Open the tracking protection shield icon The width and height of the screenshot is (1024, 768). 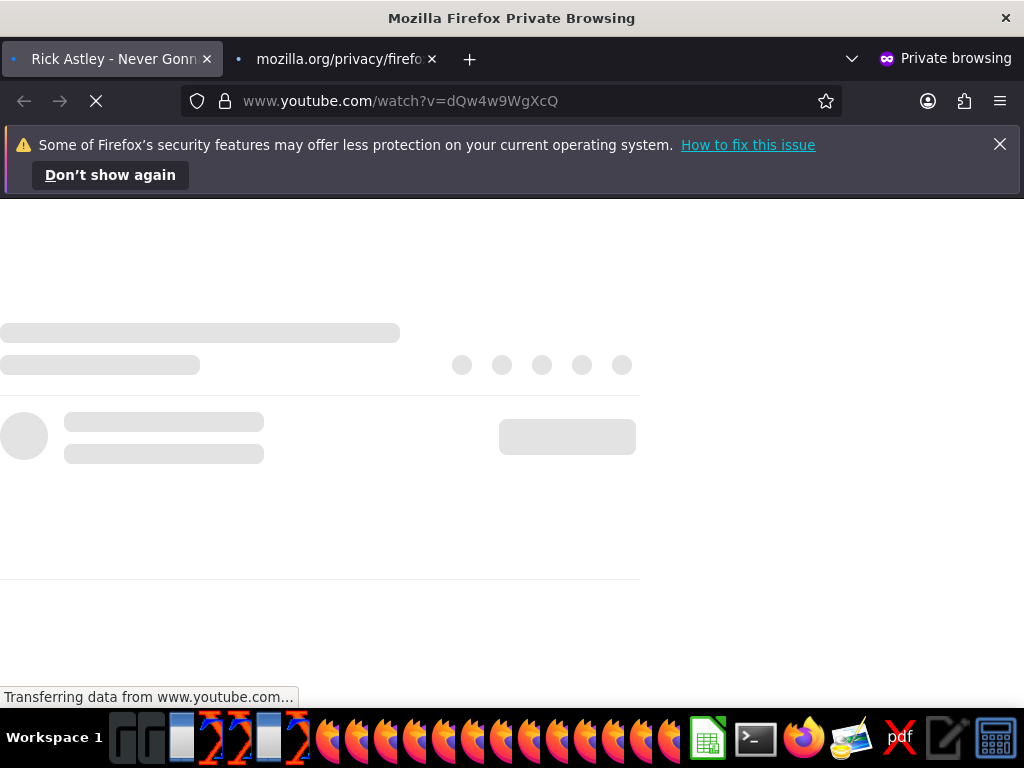click(x=197, y=101)
